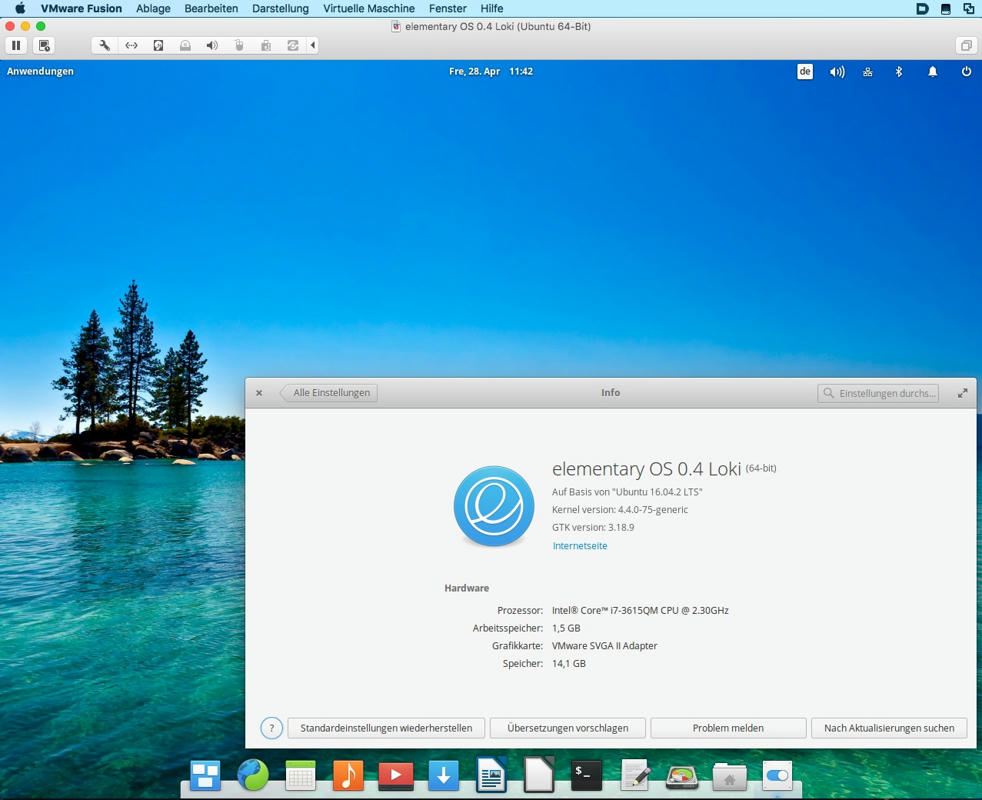The height and width of the screenshot is (800, 982).
Task: Open the Darstellung menu
Action: 280,8
